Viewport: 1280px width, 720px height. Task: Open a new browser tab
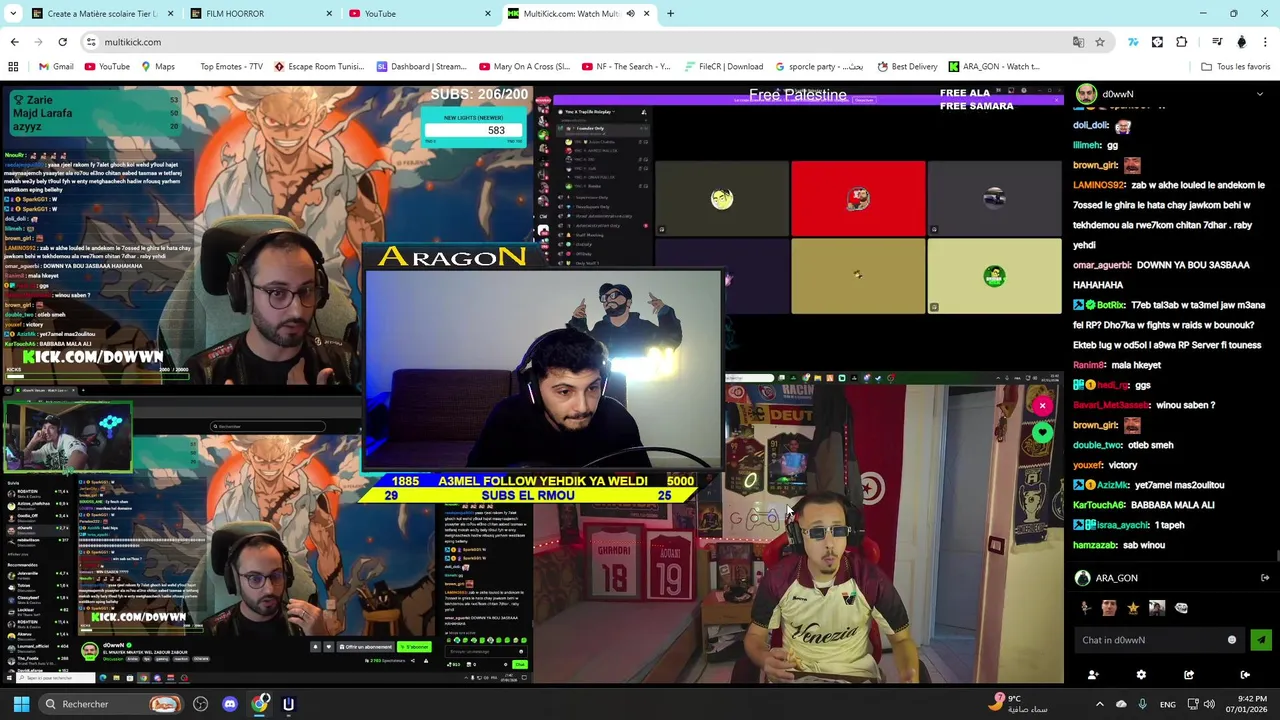[670, 14]
